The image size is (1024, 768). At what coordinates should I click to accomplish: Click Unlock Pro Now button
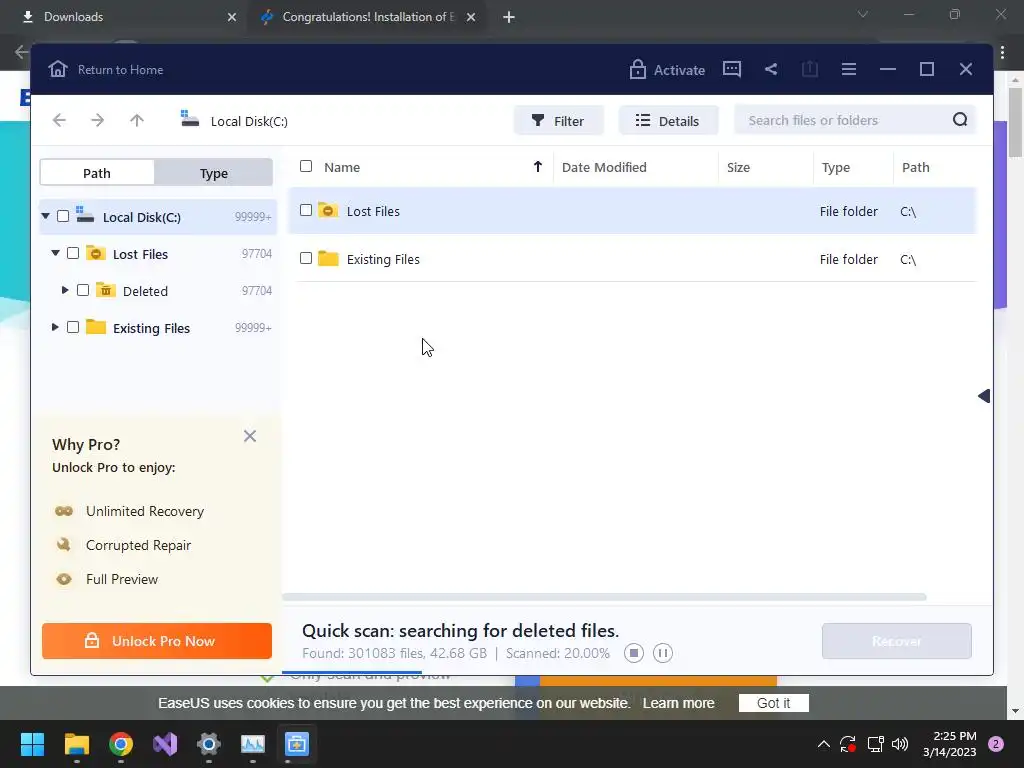pos(157,641)
